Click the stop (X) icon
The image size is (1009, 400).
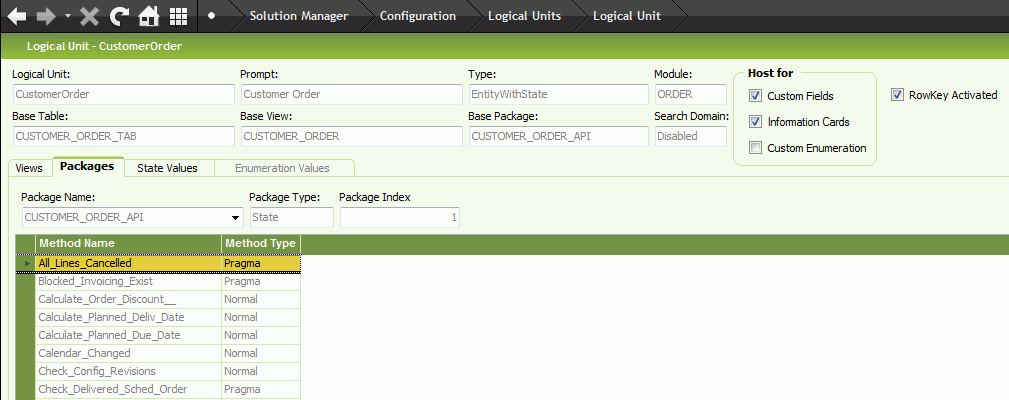tap(89, 16)
